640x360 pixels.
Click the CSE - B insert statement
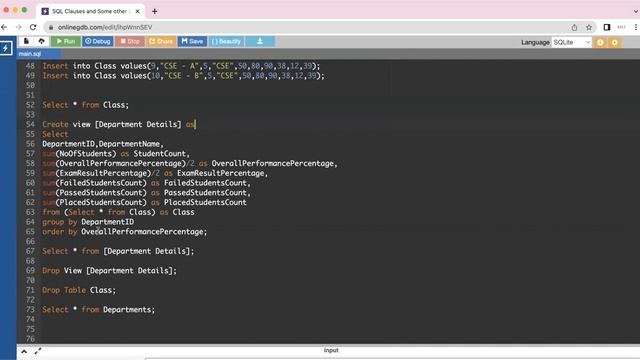[x=183, y=76]
